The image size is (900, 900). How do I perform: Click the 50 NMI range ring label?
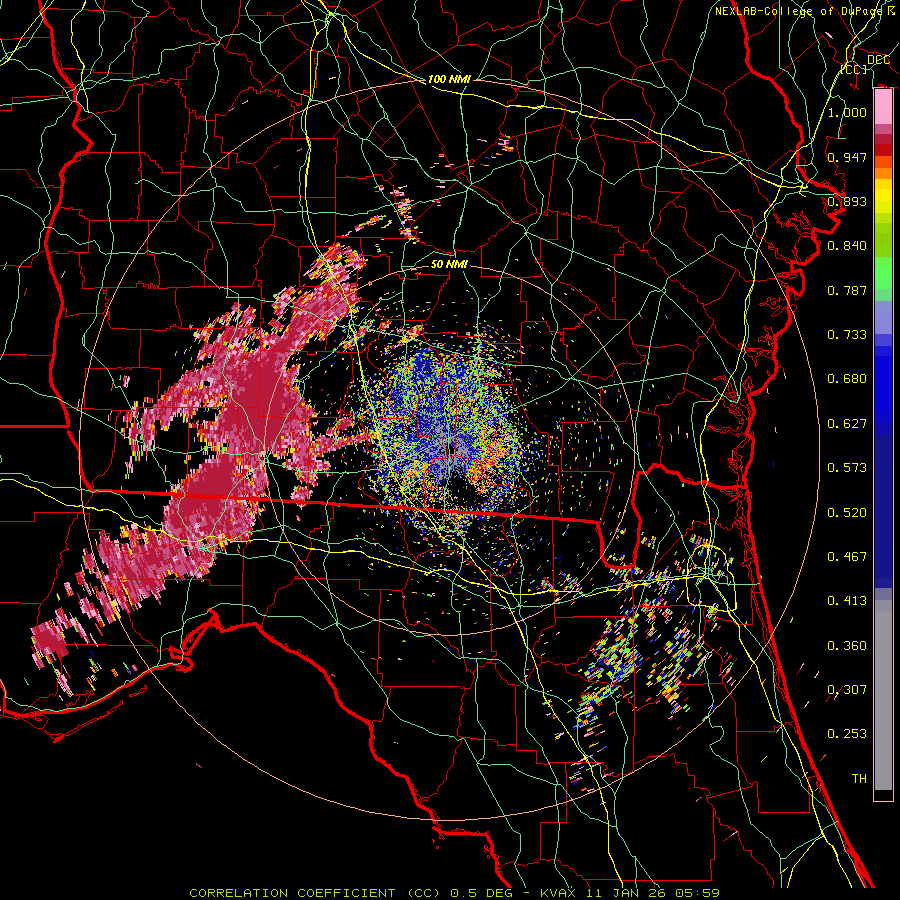(449, 264)
